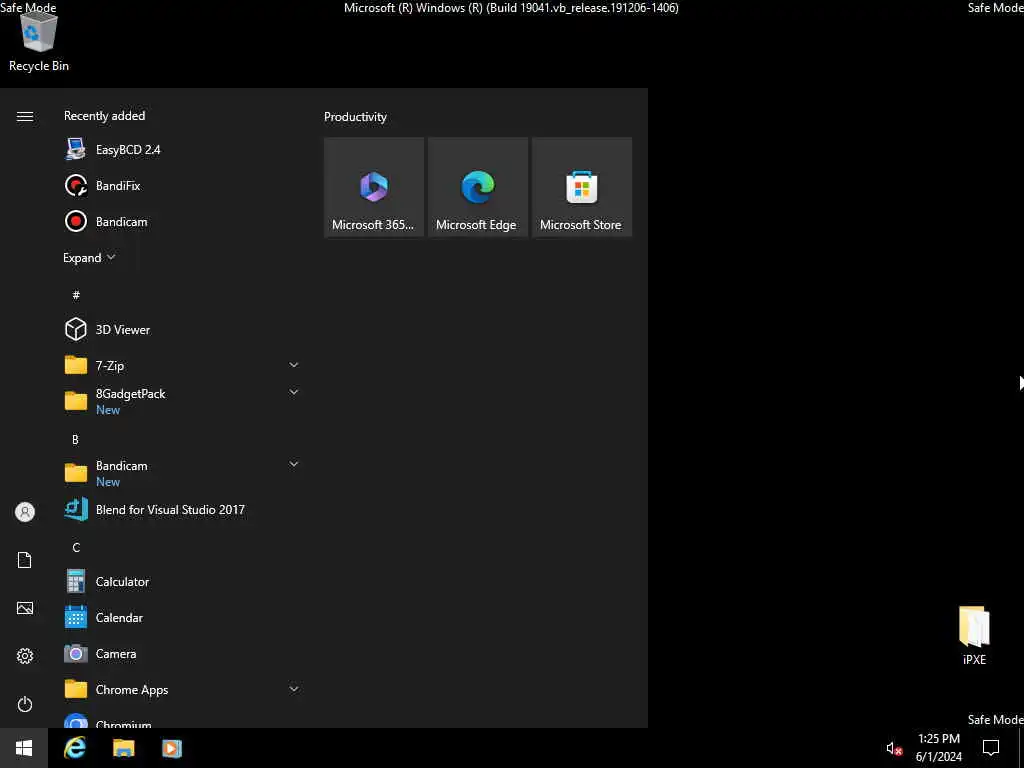
Task: Launch Microsoft Edge tile
Action: (x=477, y=187)
